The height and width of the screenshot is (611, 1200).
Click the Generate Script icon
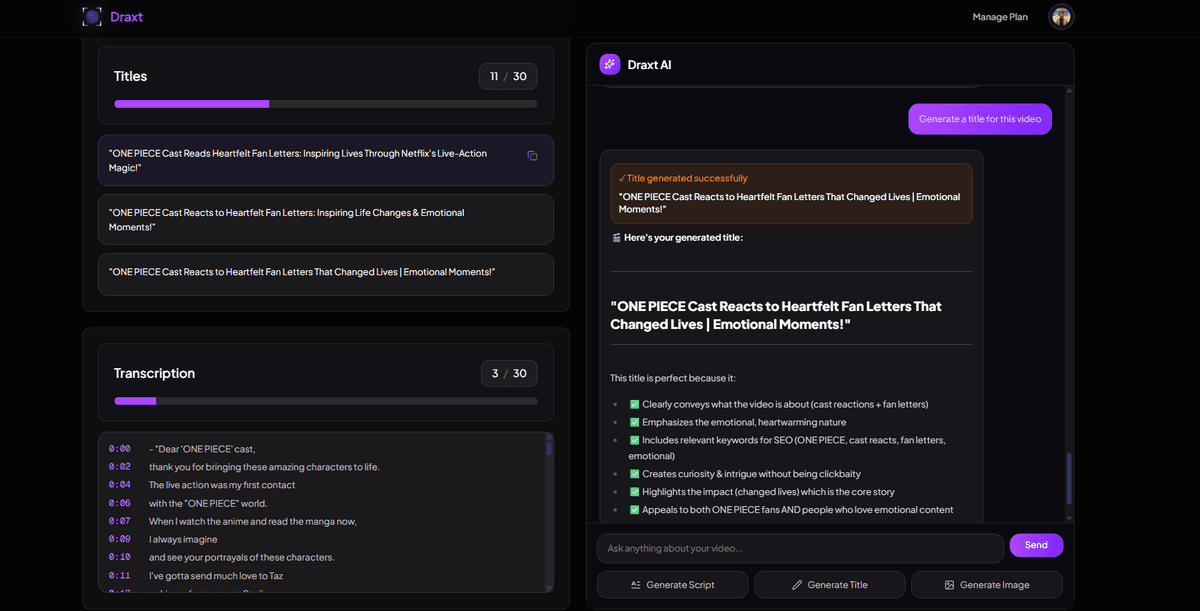pos(635,585)
